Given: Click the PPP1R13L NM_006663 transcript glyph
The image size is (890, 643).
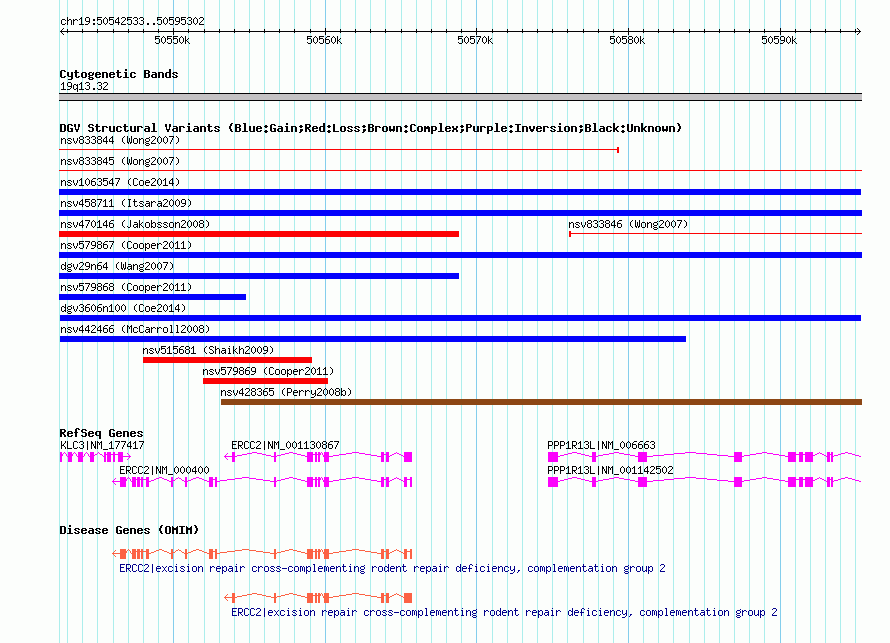Looking at the screenshot, I should 704,457.
